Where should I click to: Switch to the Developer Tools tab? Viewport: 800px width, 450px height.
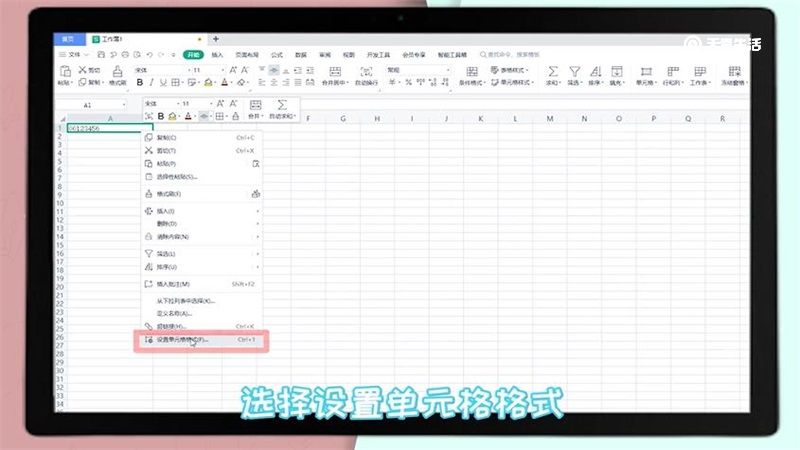(378, 55)
